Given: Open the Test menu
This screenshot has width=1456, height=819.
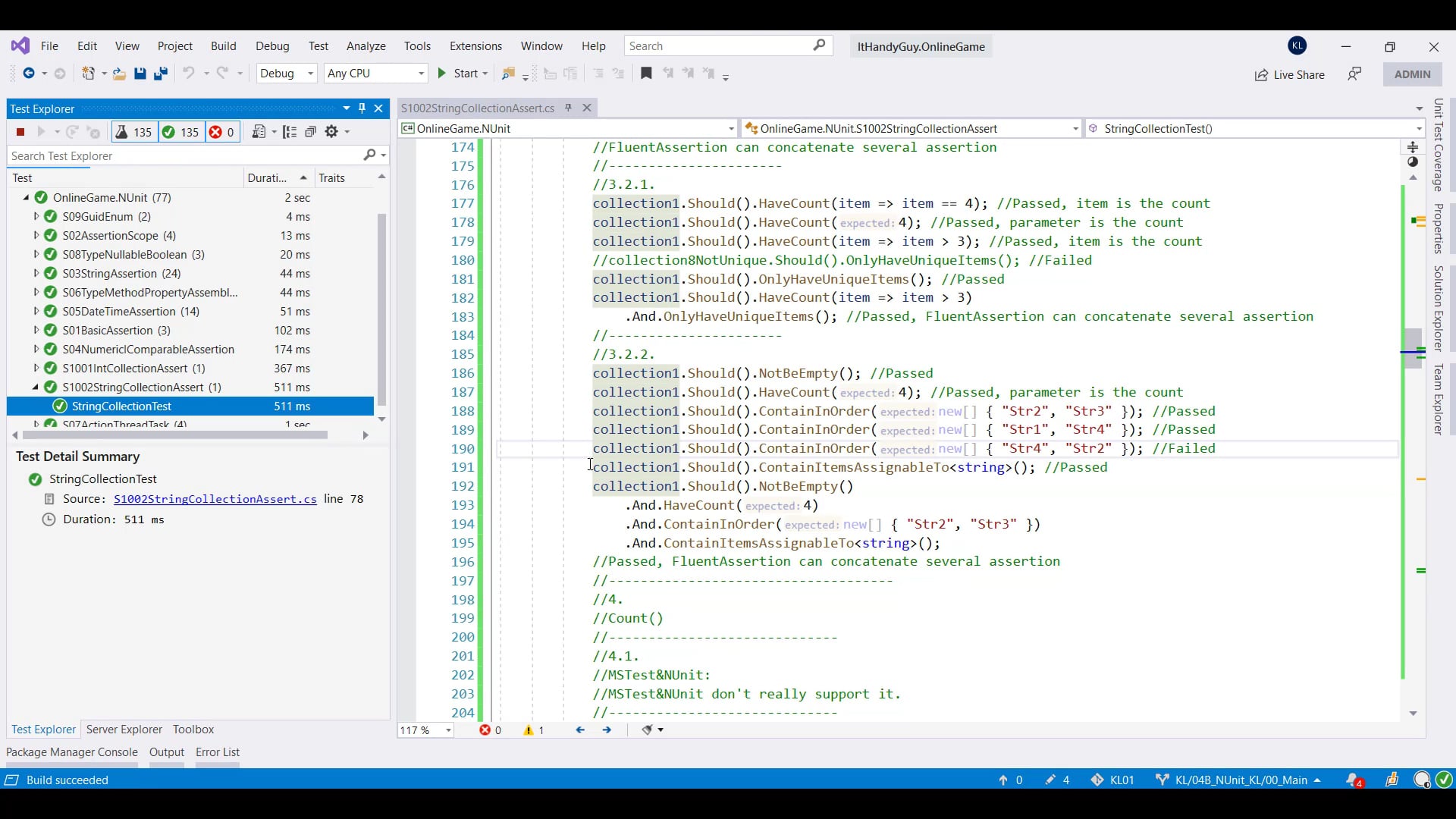Looking at the screenshot, I should [318, 46].
